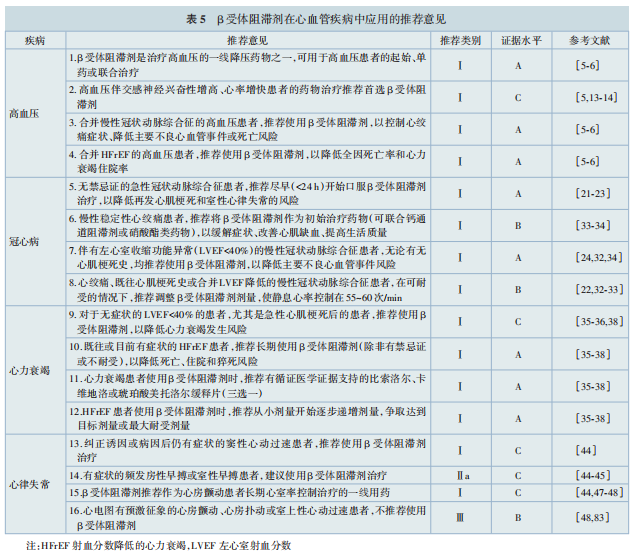This screenshot has width=638, height=559.
Task: Click reference [33-34]
Action: click(593, 225)
